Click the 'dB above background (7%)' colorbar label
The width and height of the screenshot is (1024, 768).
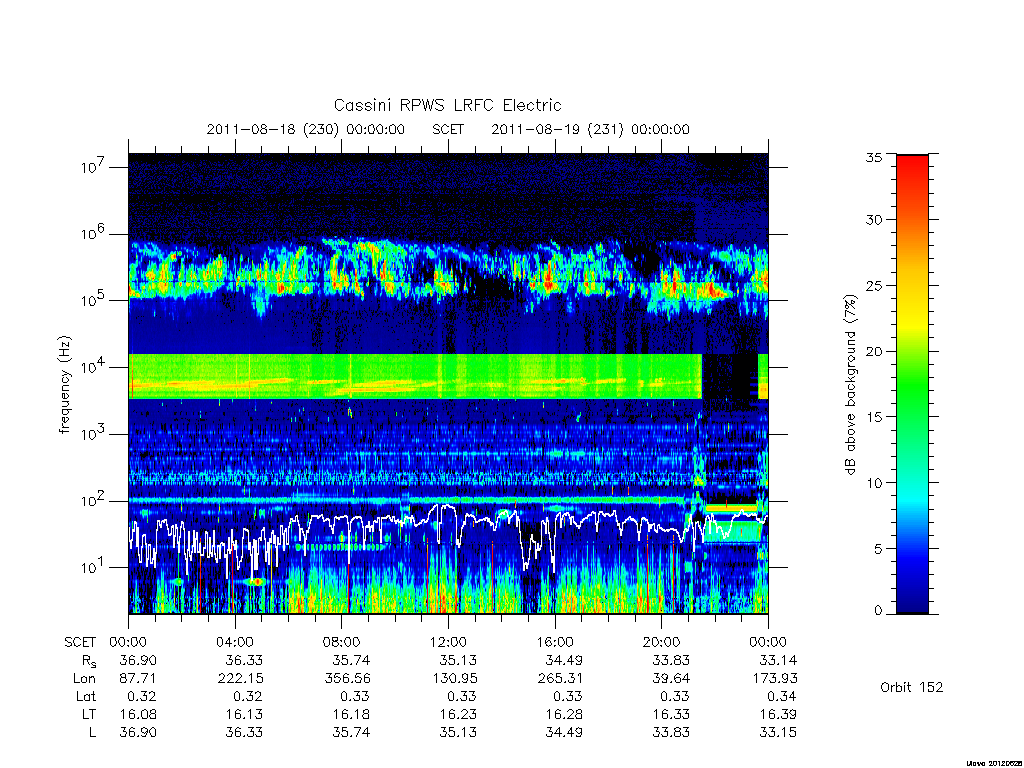tap(850, 385)
